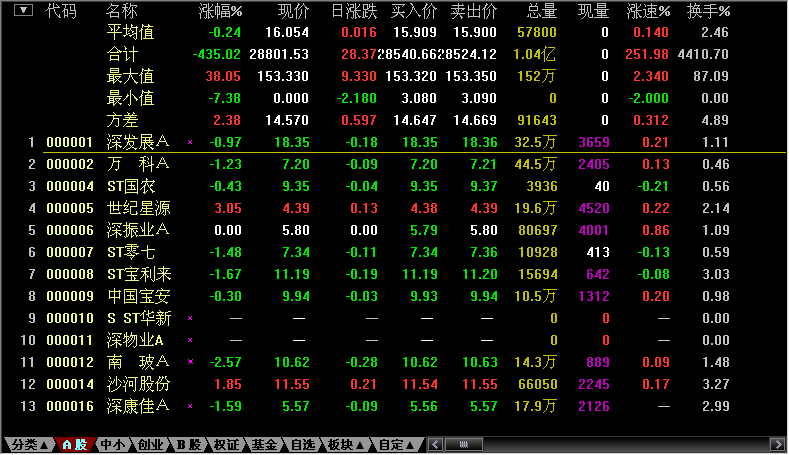Image resolution: width=789 pixels, height=455 pixels.
Task: Sort by 换手% column header
Action: pos(708,11)
